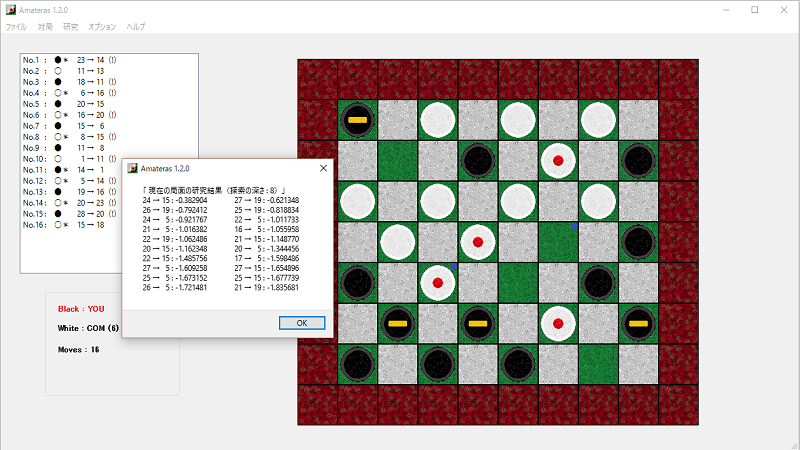Pick the leftmost black king in the sixth row from top
This screenshot has height=450, width=800.
(397, 322)
